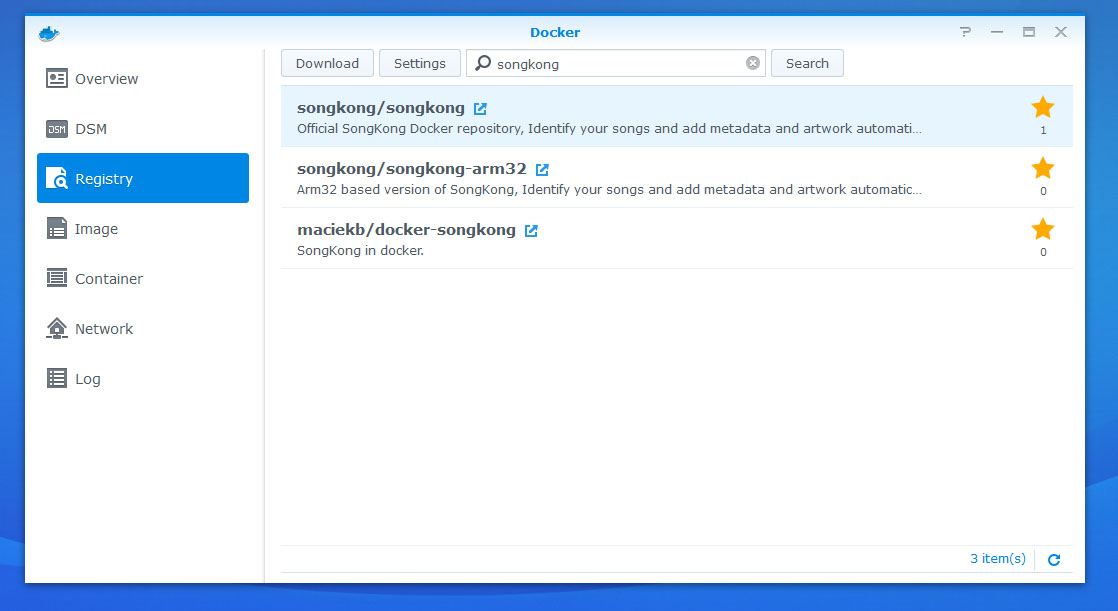Click the star for maciekb/docker-songkong
The height and width of the screenshot is (611, 1118).
pos(1043,229)
